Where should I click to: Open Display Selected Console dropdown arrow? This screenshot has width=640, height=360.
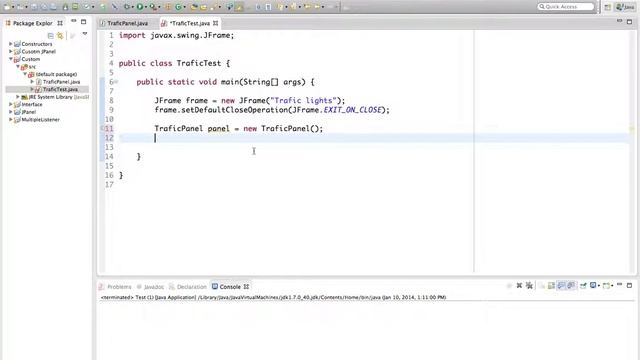[599, 286]
